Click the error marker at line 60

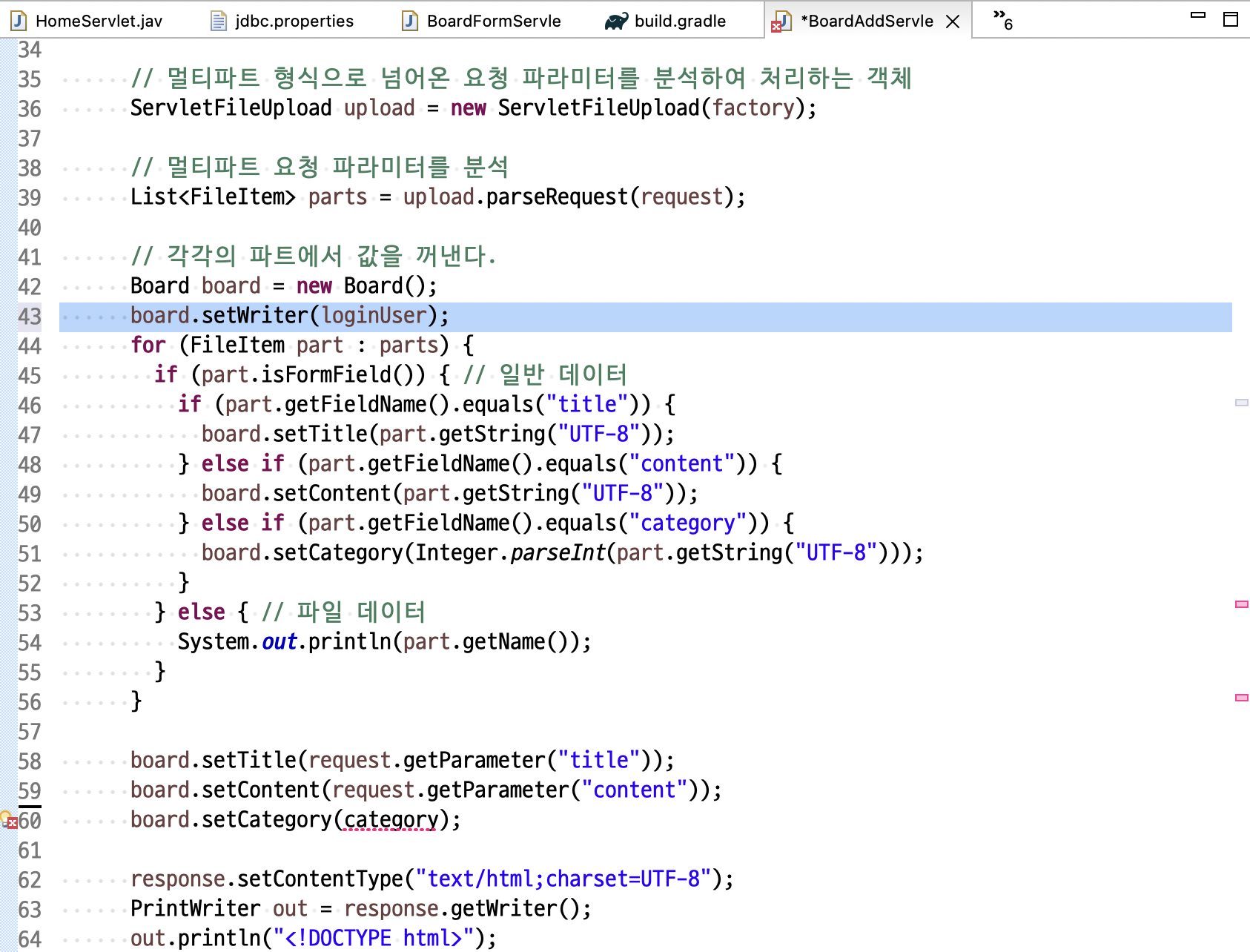pos(9,820)
